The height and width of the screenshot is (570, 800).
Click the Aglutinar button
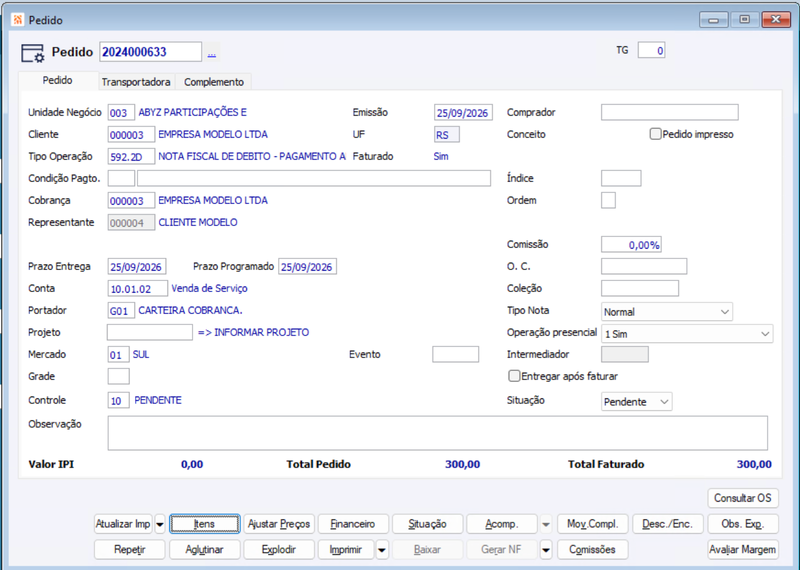pos(205,550)
